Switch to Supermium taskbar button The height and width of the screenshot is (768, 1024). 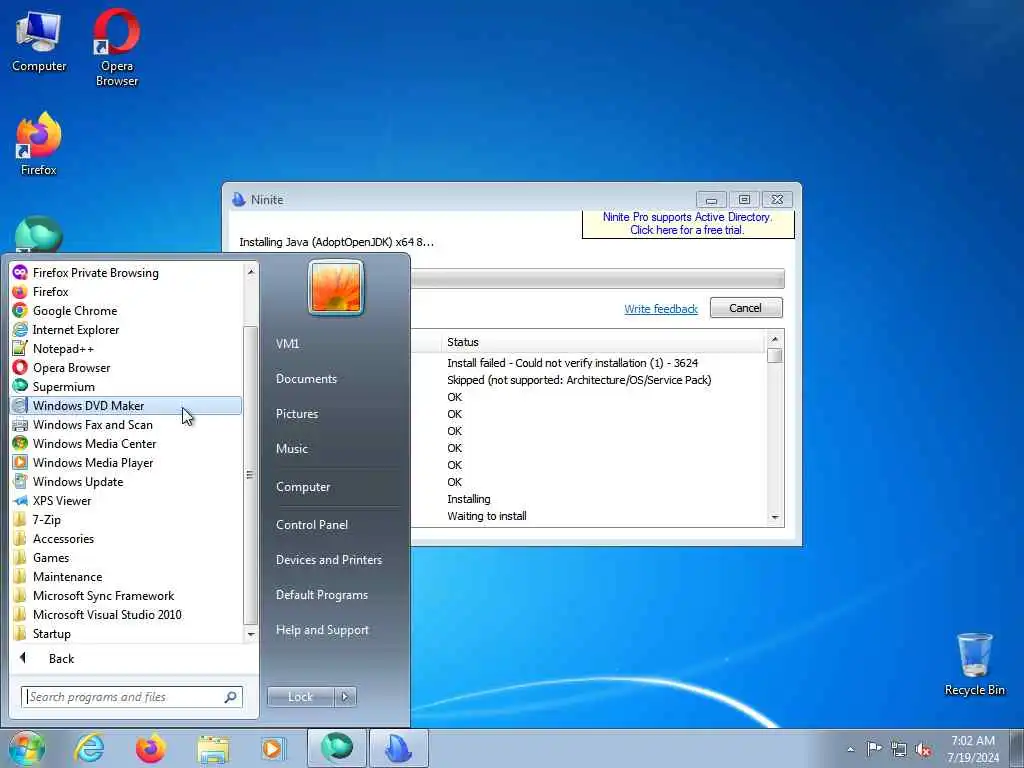pyautogui.click(x=336, y=748)
